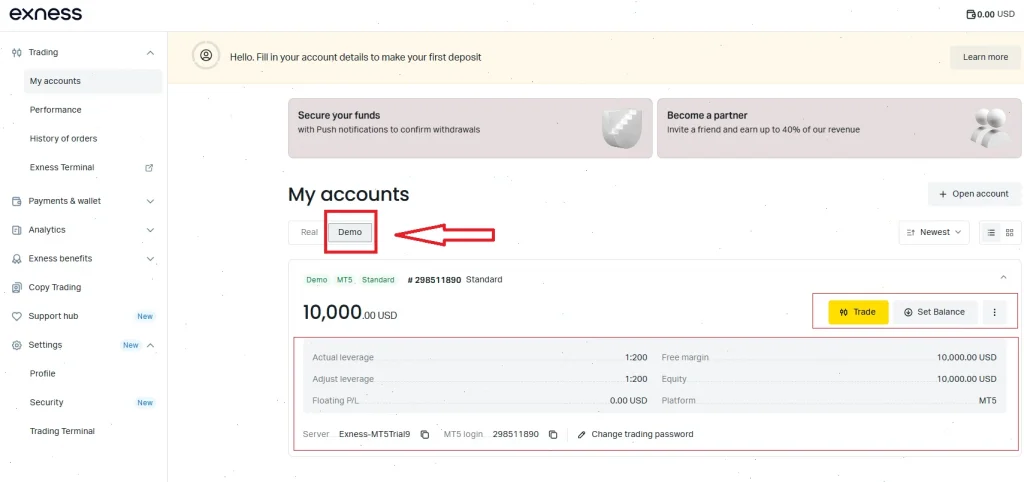Open the three-dot account options menu
This screenshot has width=1024, height=482.
pyautogui.click(x=994, y=312)
